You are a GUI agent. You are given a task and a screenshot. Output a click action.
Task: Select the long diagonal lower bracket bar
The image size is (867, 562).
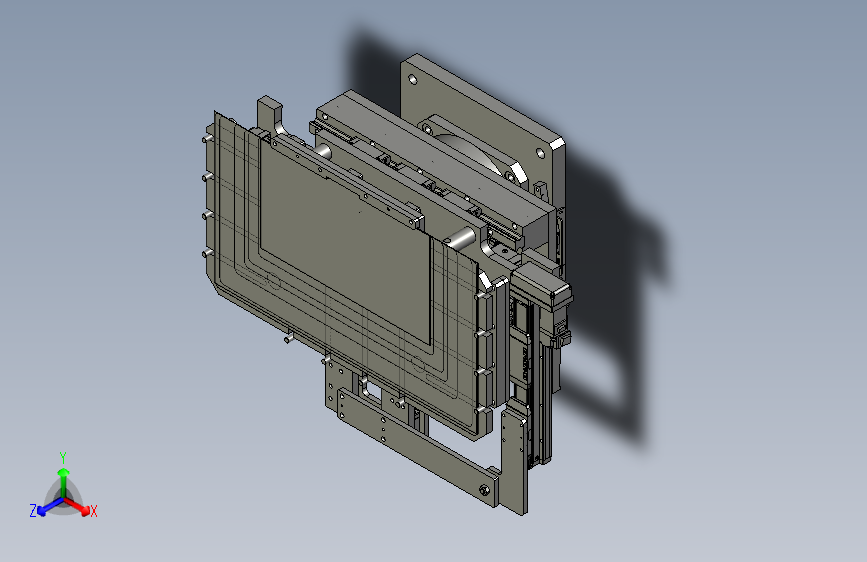(417, 445)
